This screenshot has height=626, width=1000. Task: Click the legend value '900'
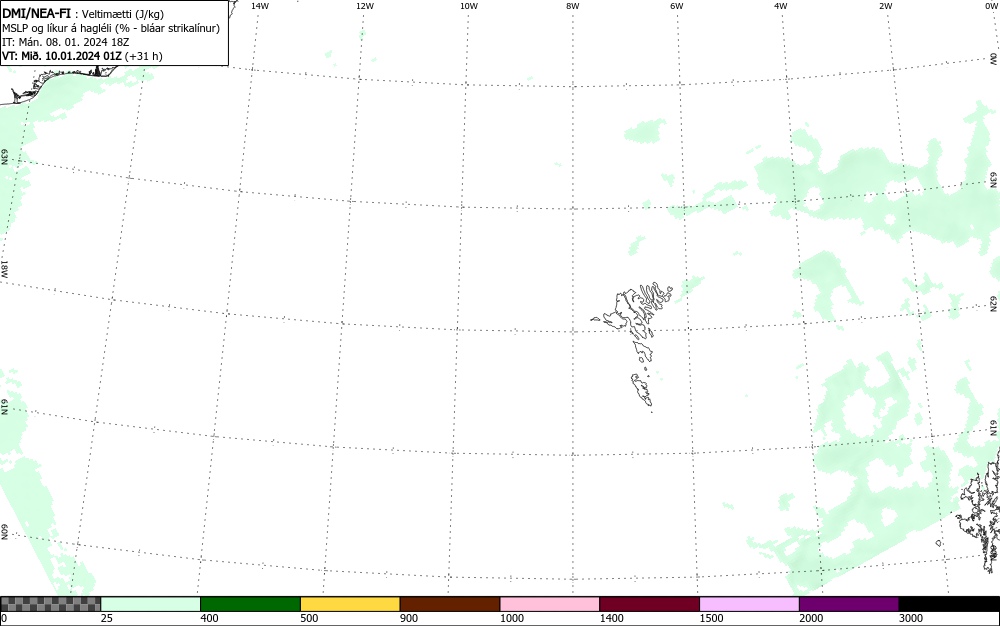click(x=409, y=618)
